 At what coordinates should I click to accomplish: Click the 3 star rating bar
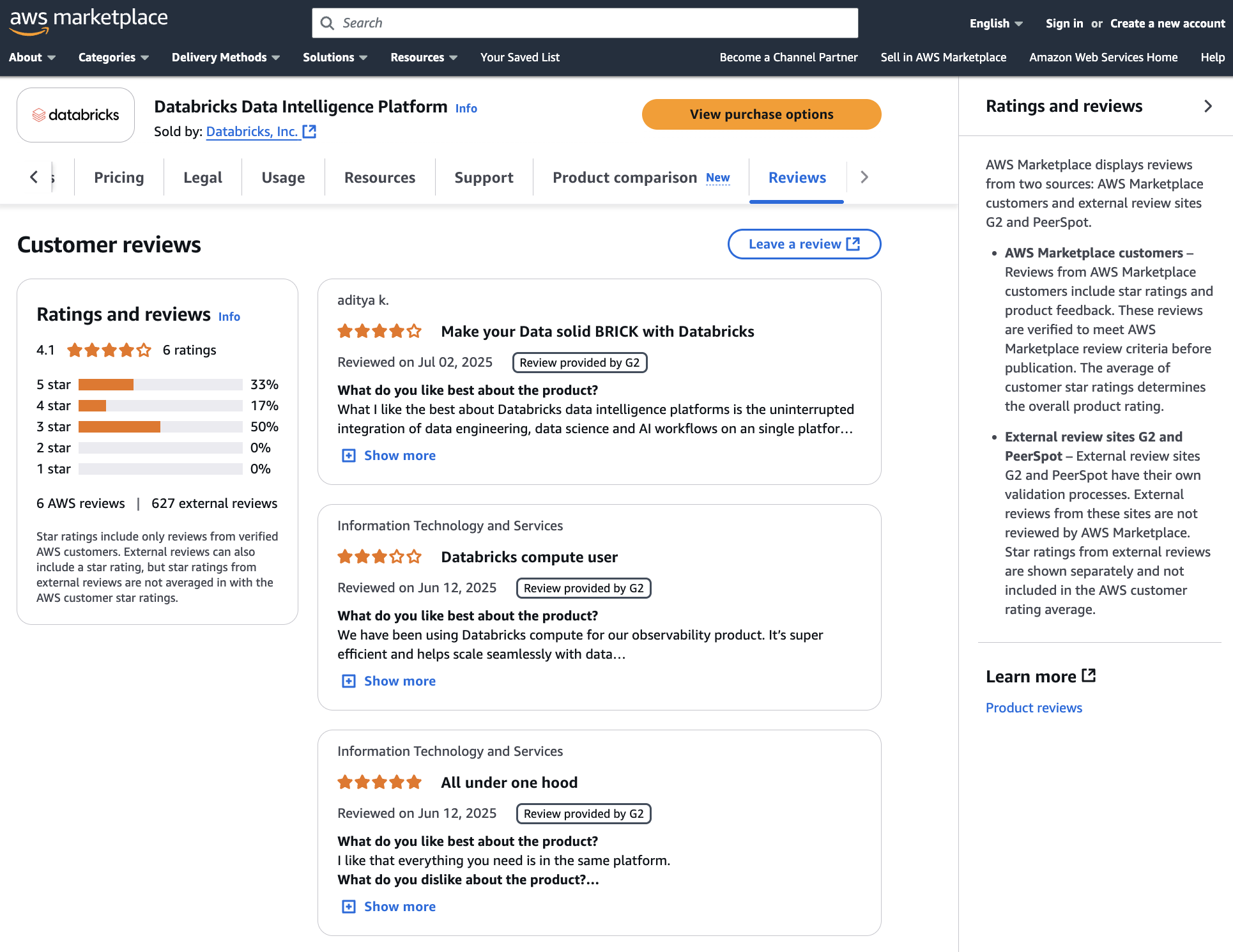pos(160,427)
